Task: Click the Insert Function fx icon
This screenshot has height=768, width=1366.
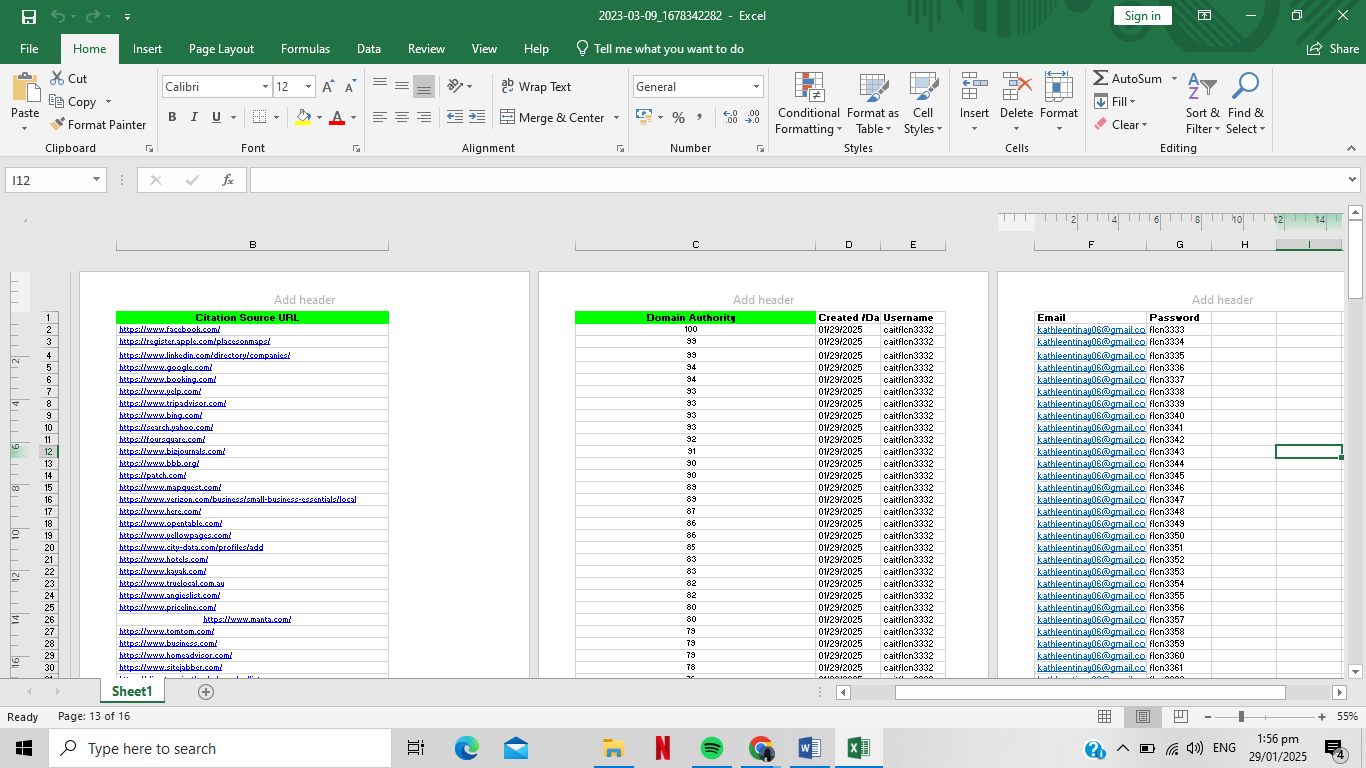Action: pyautogui.click(x=228, y=180)
